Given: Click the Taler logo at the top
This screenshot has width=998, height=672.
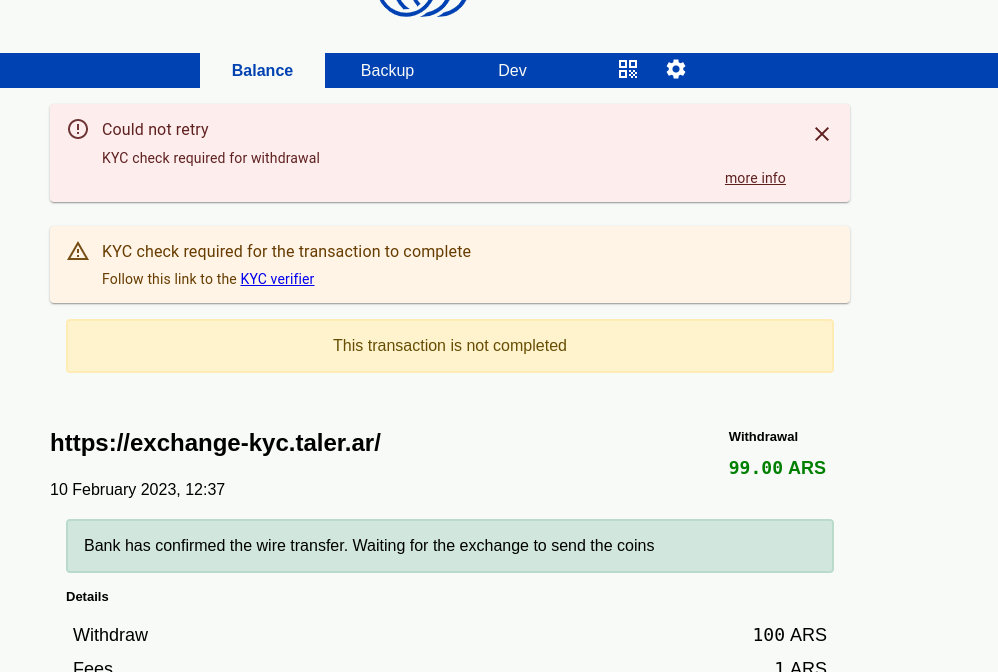Looking at the screenshot, I should point(423,8).
